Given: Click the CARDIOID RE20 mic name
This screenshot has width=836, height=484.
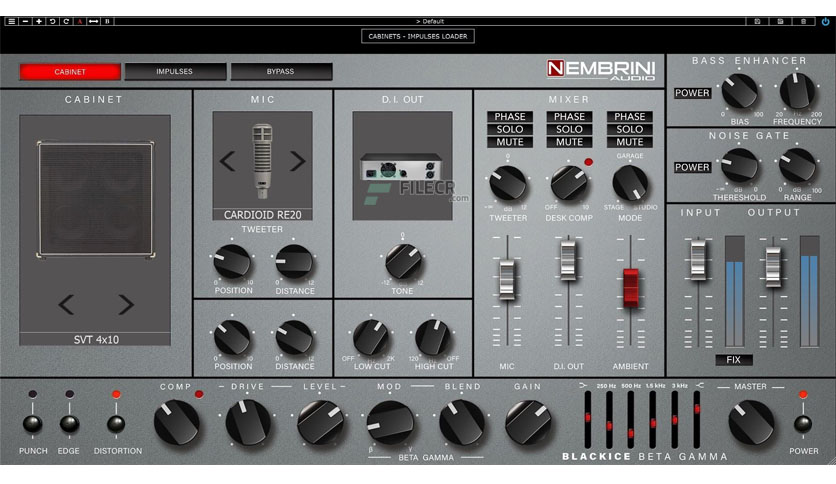Looking at the screenshot, I should coord(262,215).
